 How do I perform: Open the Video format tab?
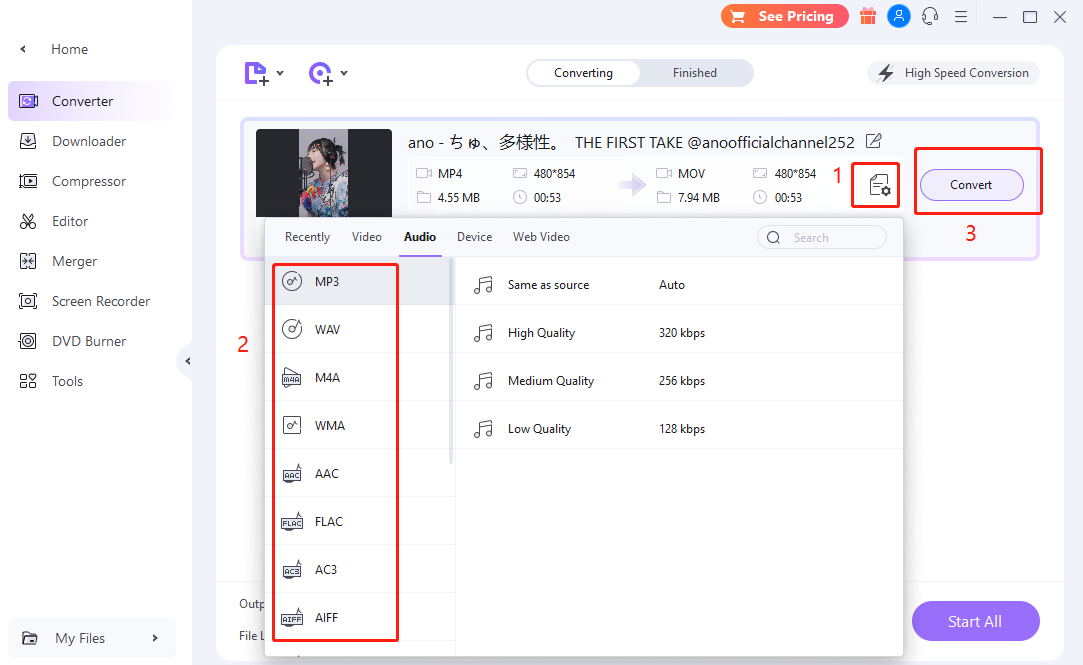click(366, 236)
